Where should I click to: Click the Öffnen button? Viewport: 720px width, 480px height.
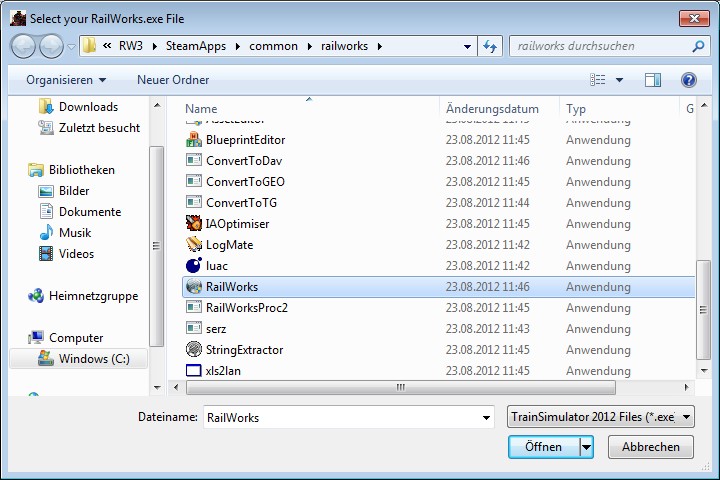click(544, 447)
